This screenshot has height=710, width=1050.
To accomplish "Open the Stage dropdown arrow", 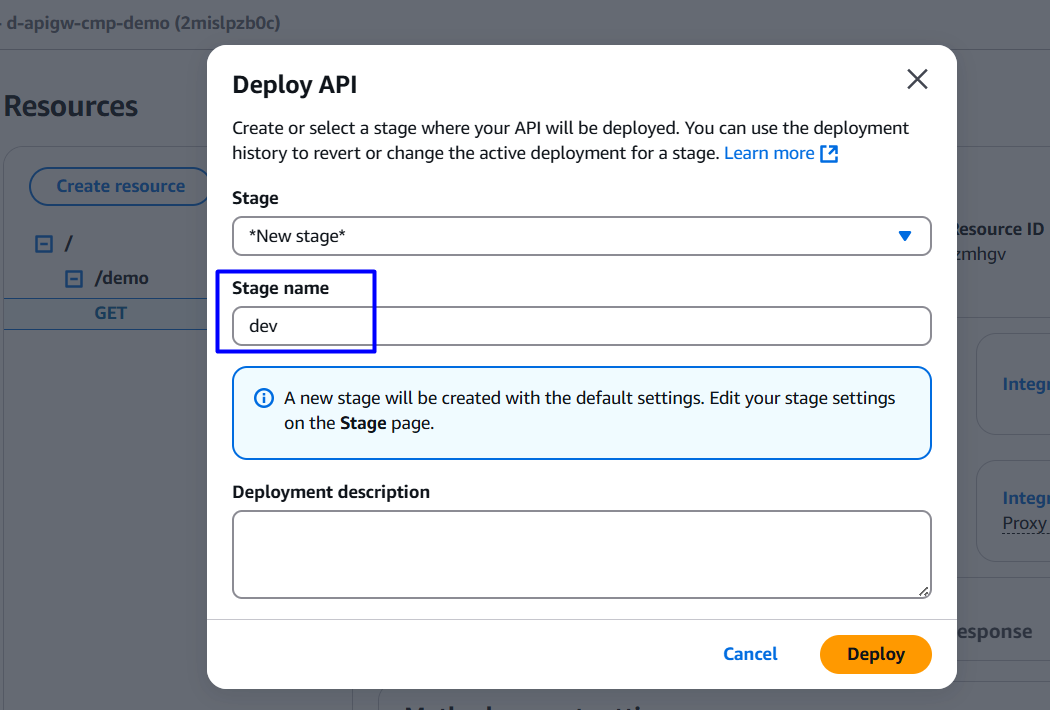I will point(904,236).
